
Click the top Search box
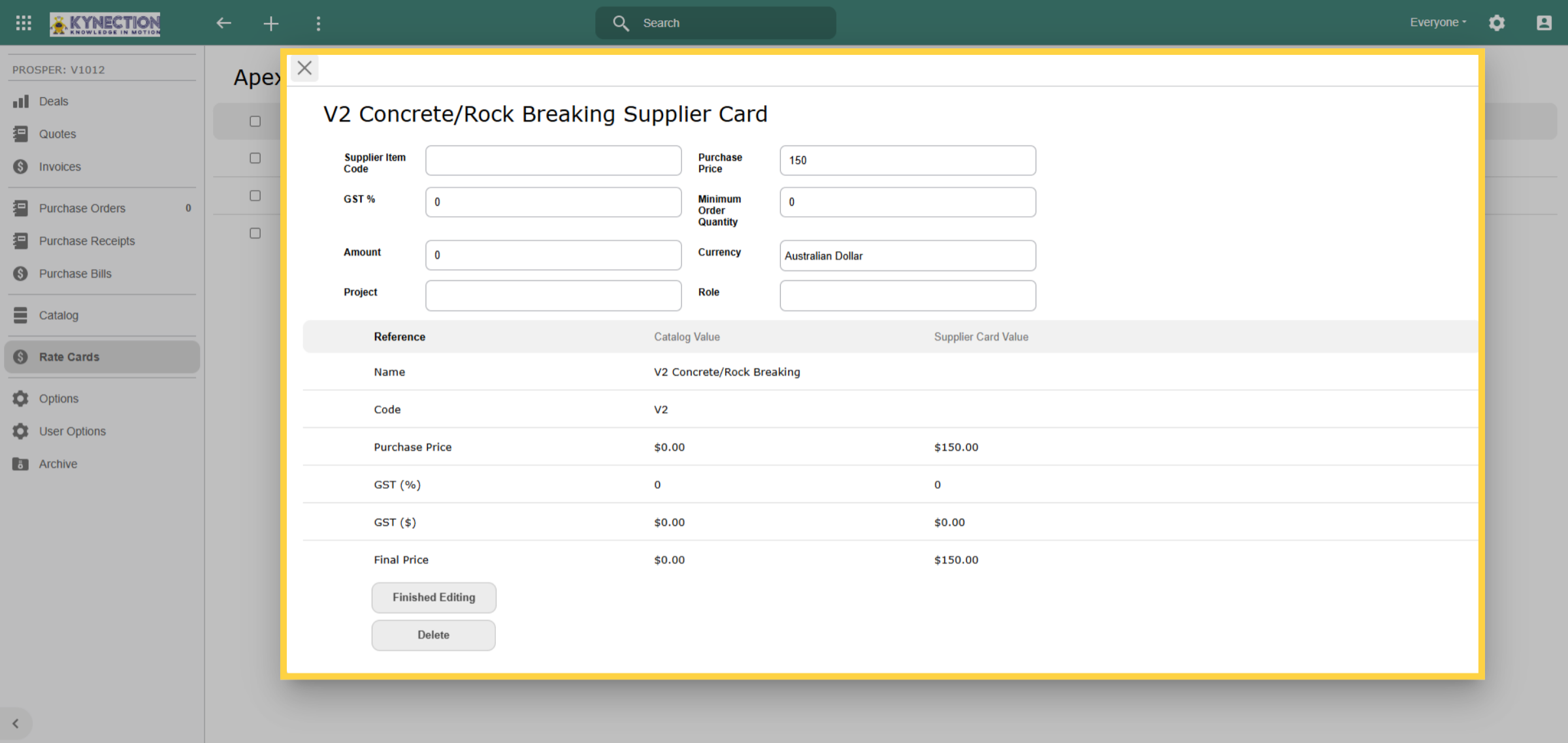pos(715,24)
